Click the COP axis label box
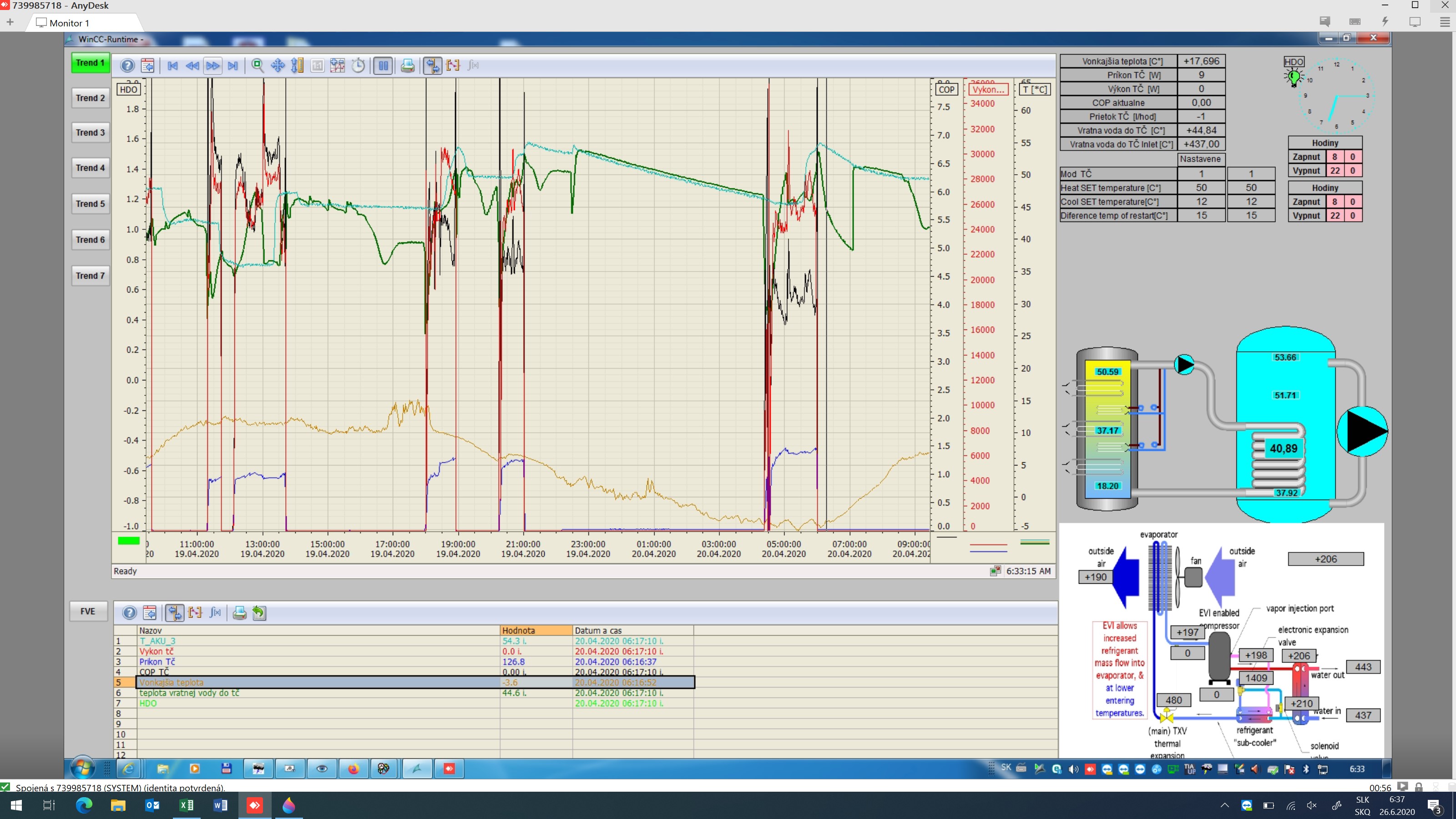1456x819 pixels. click(x=946, y=89)
